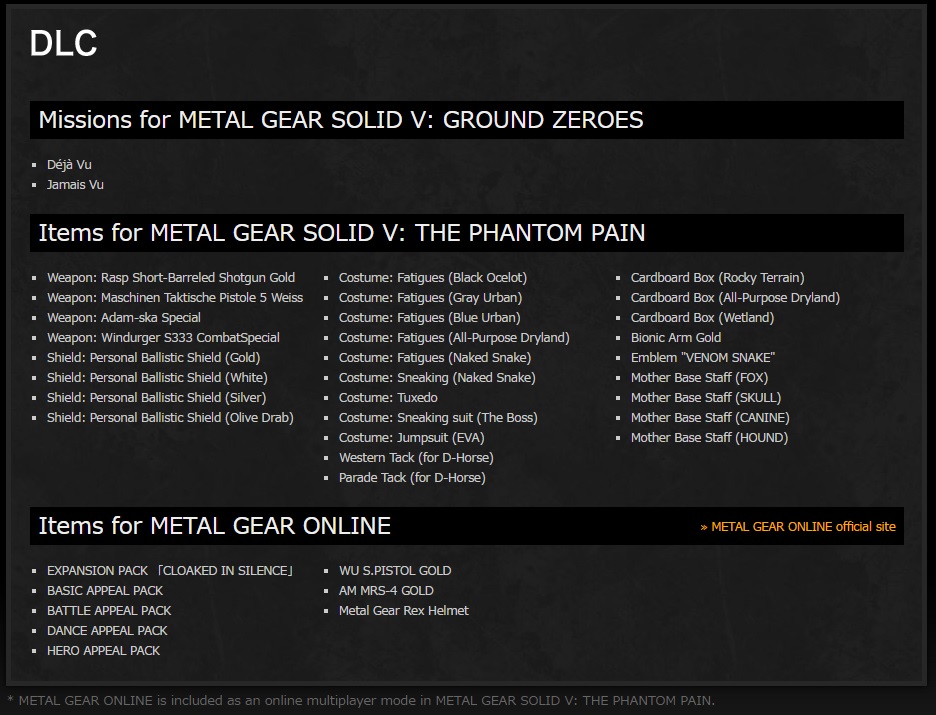The height and width of the screenshot is (715, 936).
Task: Select Emblem "VENOM SNAKE" item
Action: tap(703, 358)
